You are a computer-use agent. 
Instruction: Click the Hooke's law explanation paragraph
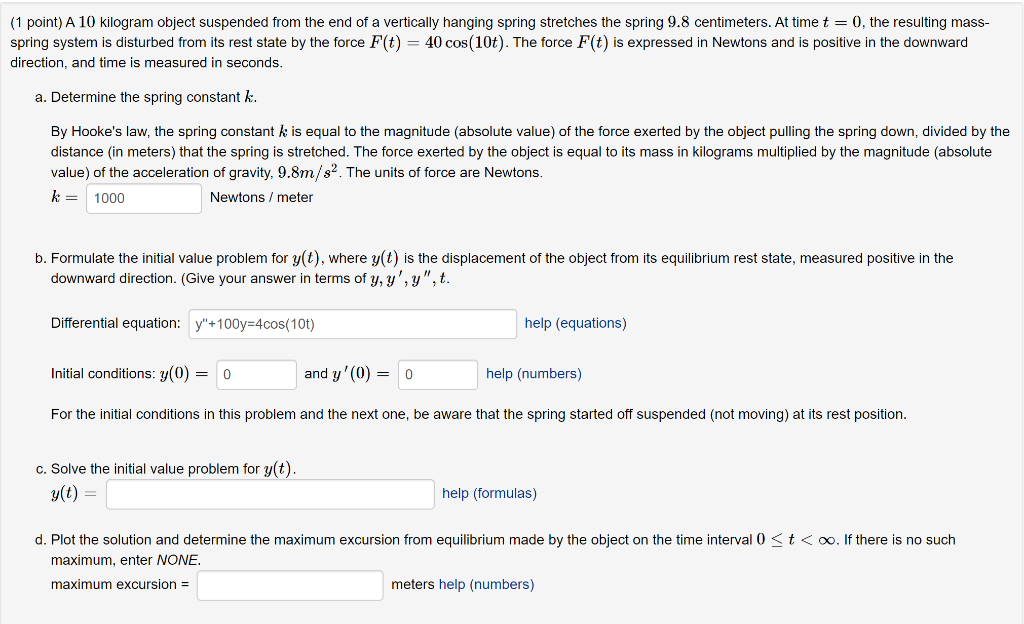500,150
